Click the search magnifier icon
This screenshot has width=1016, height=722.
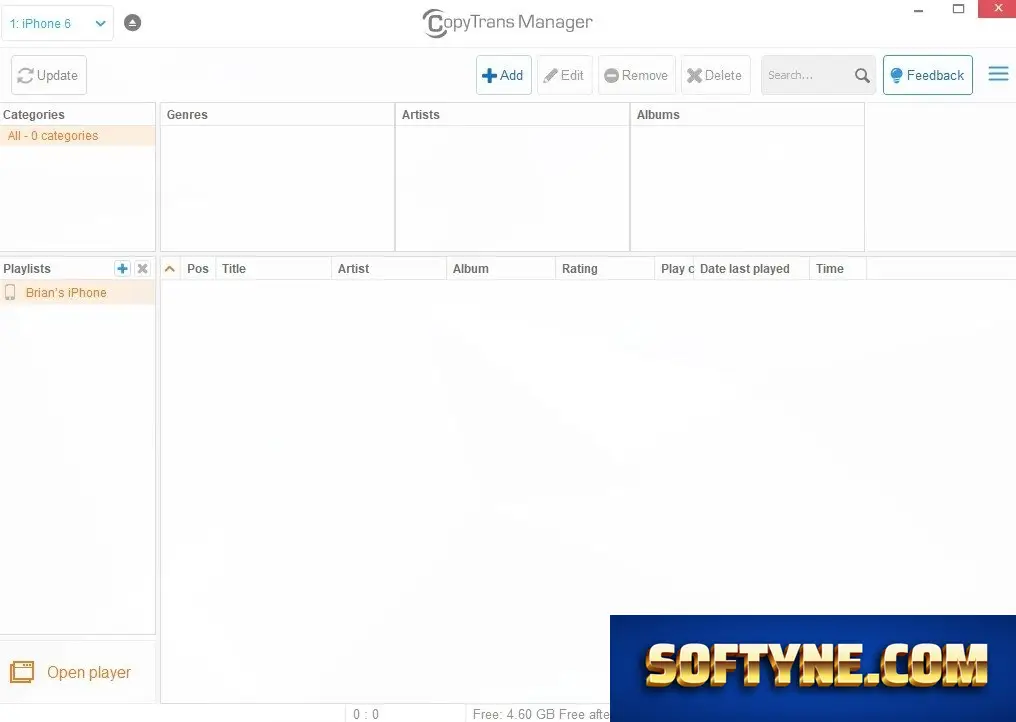point(862,75)
